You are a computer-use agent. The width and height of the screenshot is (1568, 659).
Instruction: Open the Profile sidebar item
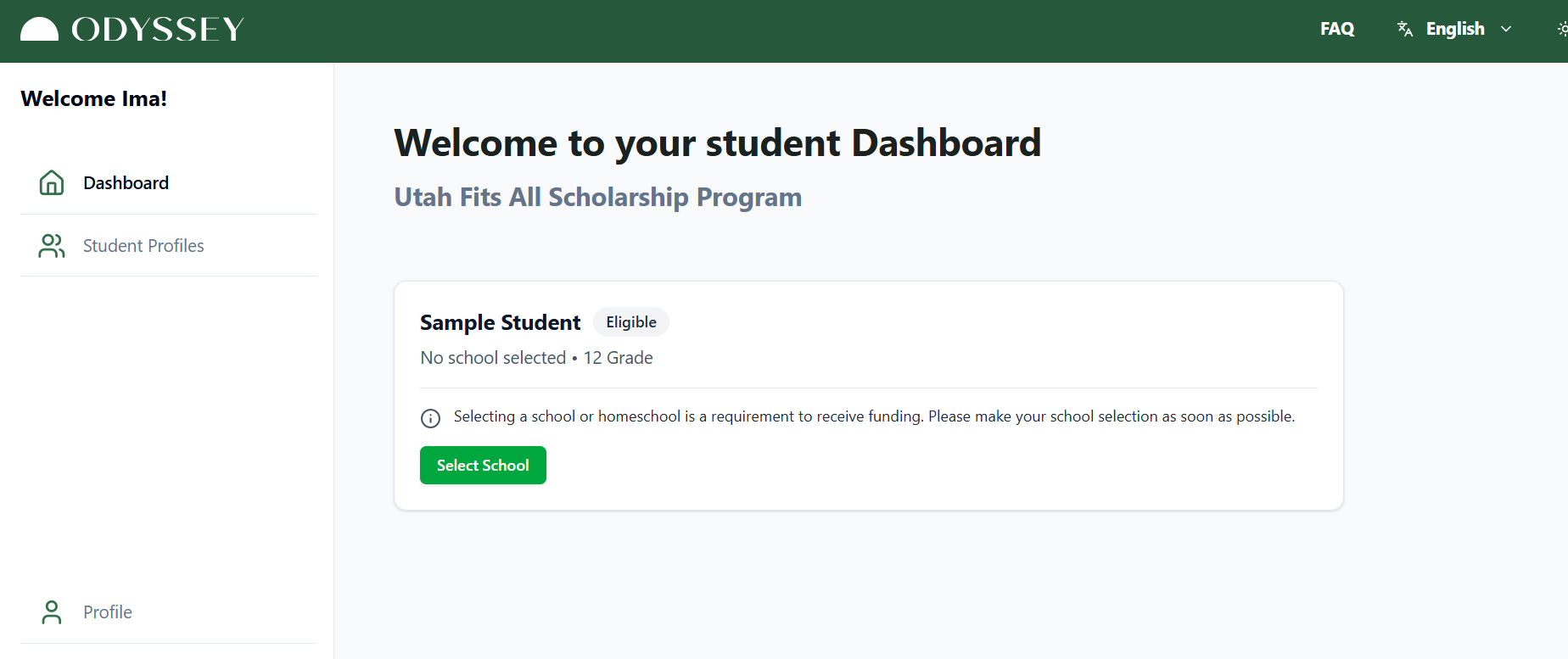point(168,612)
